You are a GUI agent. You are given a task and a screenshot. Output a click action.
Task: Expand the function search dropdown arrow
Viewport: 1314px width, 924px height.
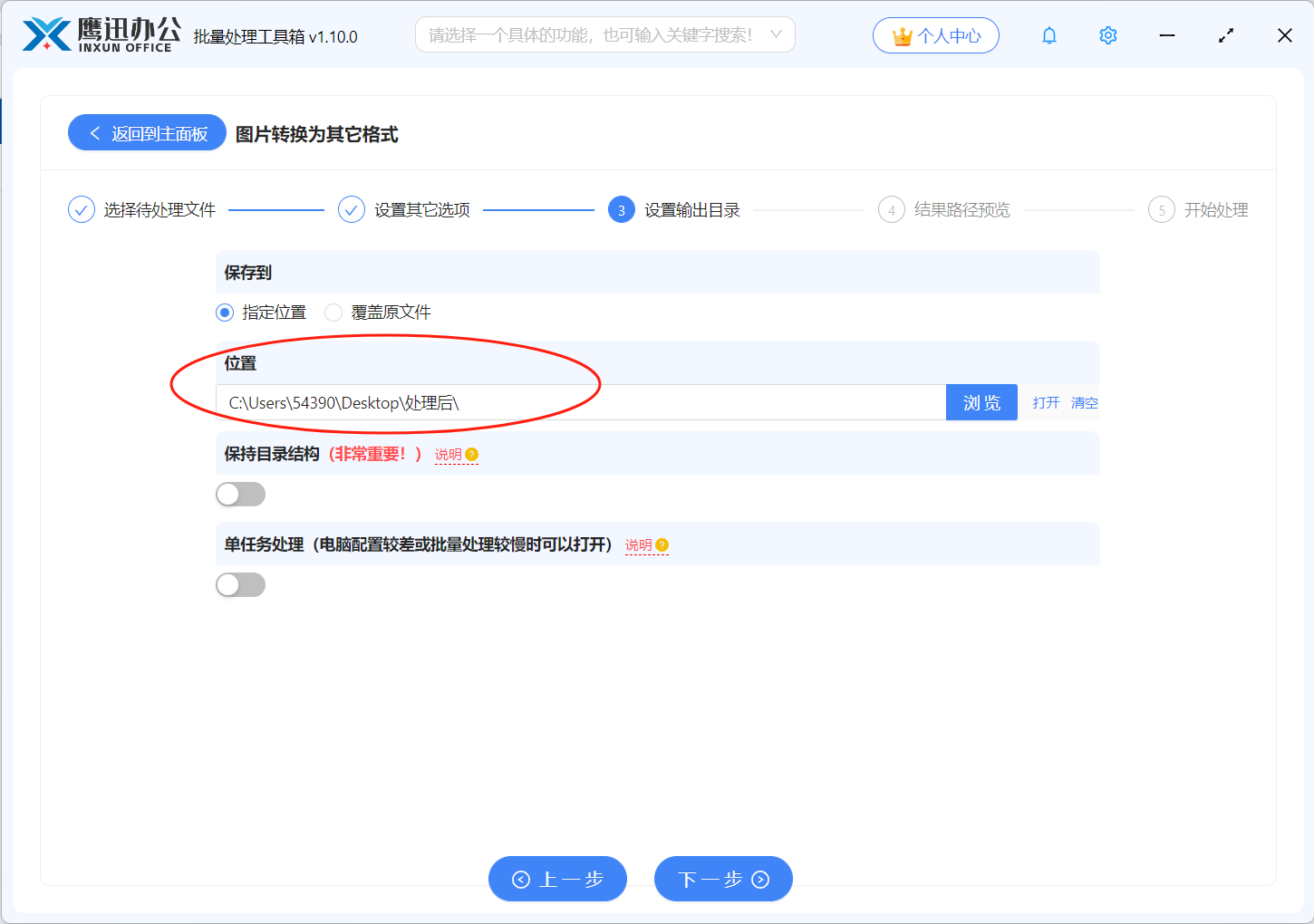point(776,34)
